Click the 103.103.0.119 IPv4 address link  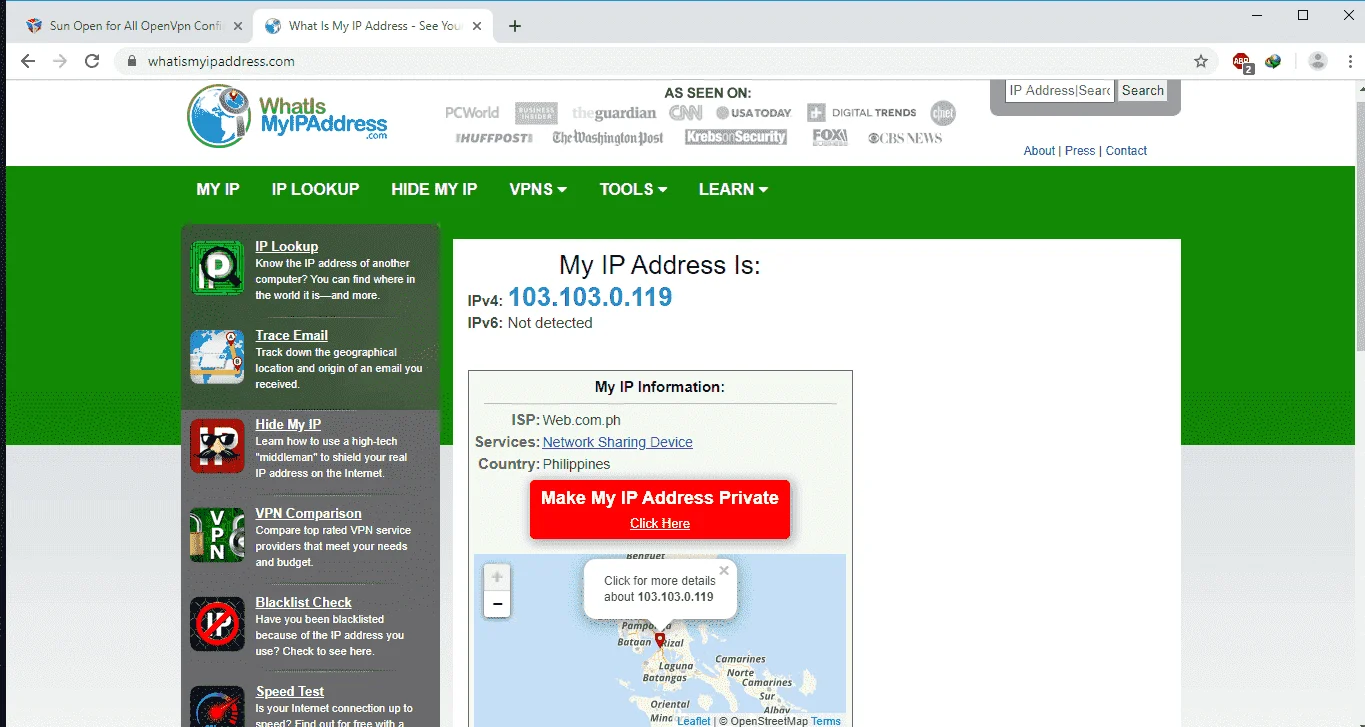click(590, 297)
